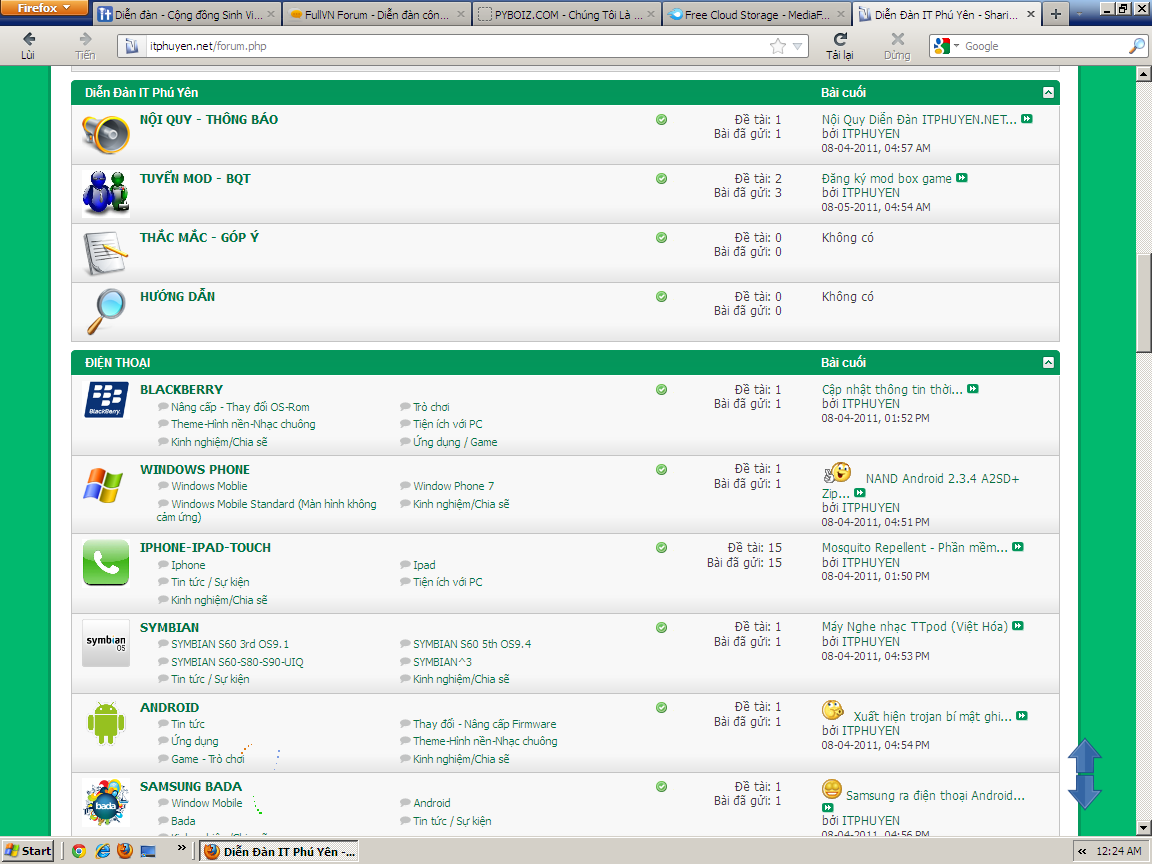Click the Android robot forum icon
Viewport: 1152px width, 864px height.
105,723
